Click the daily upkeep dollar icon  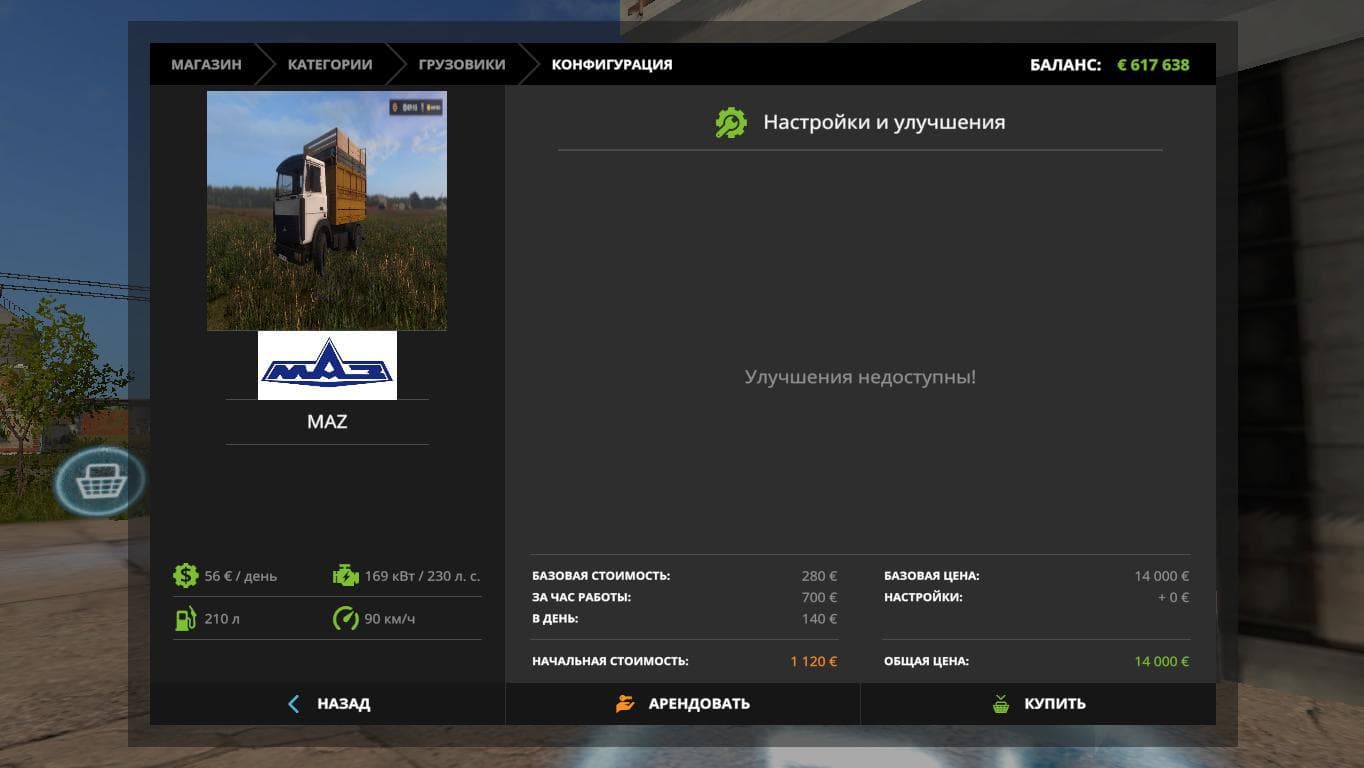pos(185,575)
